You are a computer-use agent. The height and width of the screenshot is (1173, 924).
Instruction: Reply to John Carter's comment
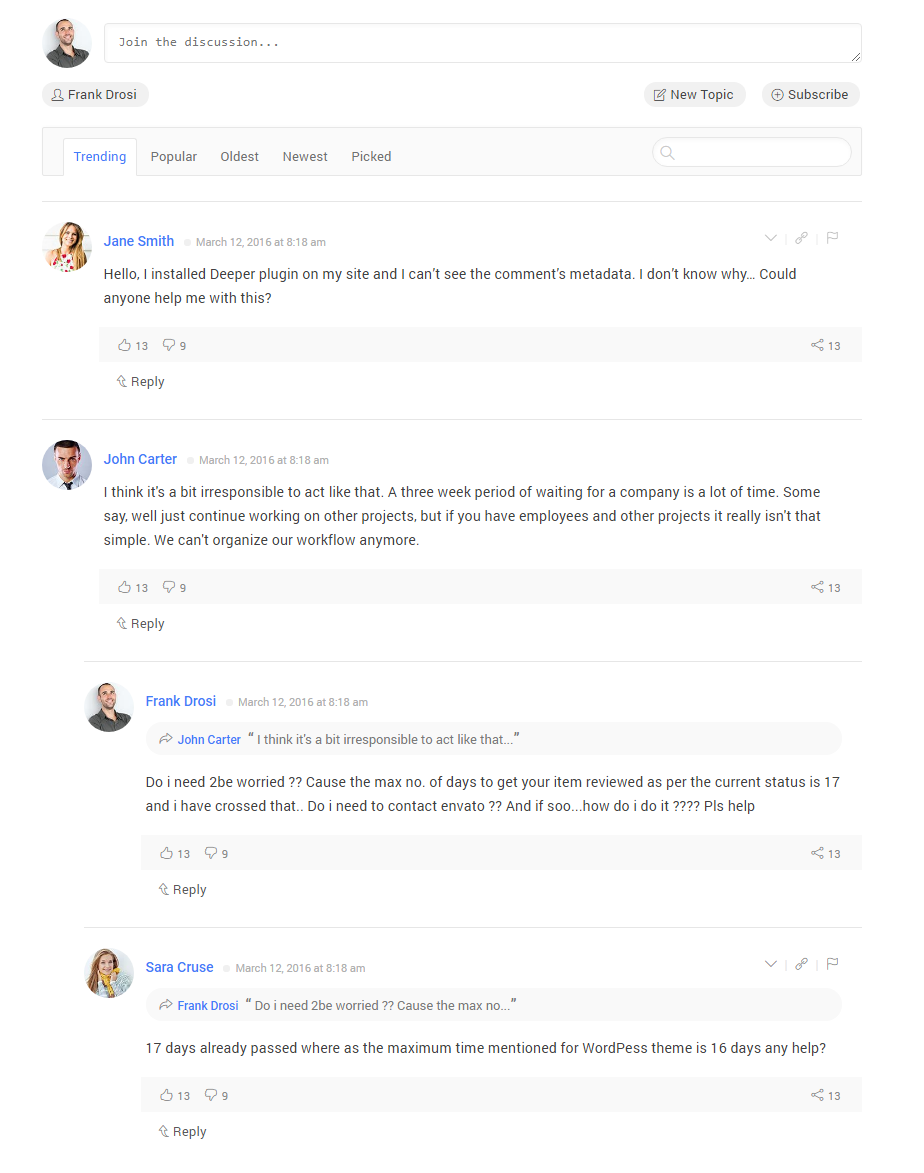141,623
